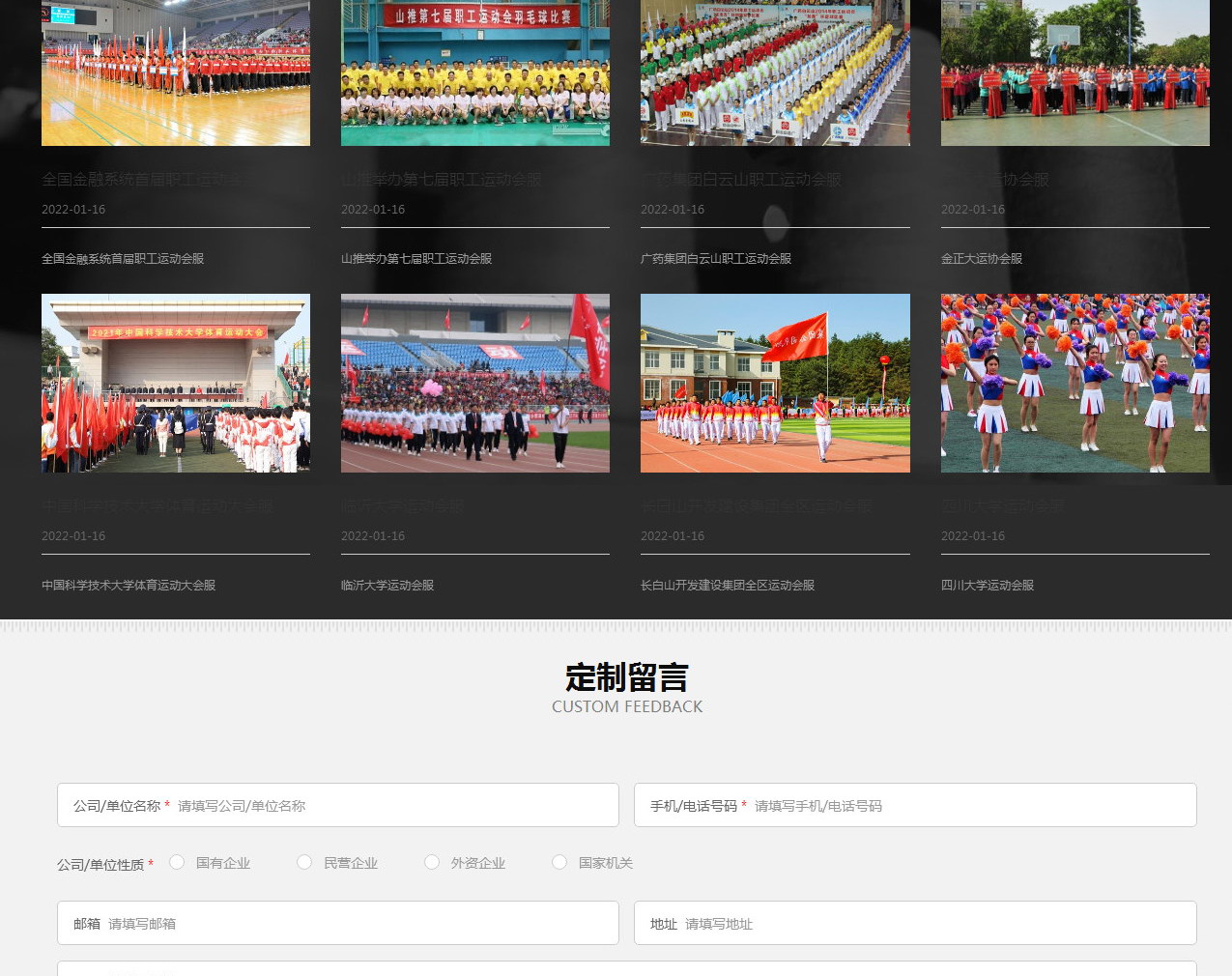The width and height of the screenshot is (1232, 976).
Task: Click the 长白山开发建设集团全区运动会服 caption link
Action: (x=728, y=586)
